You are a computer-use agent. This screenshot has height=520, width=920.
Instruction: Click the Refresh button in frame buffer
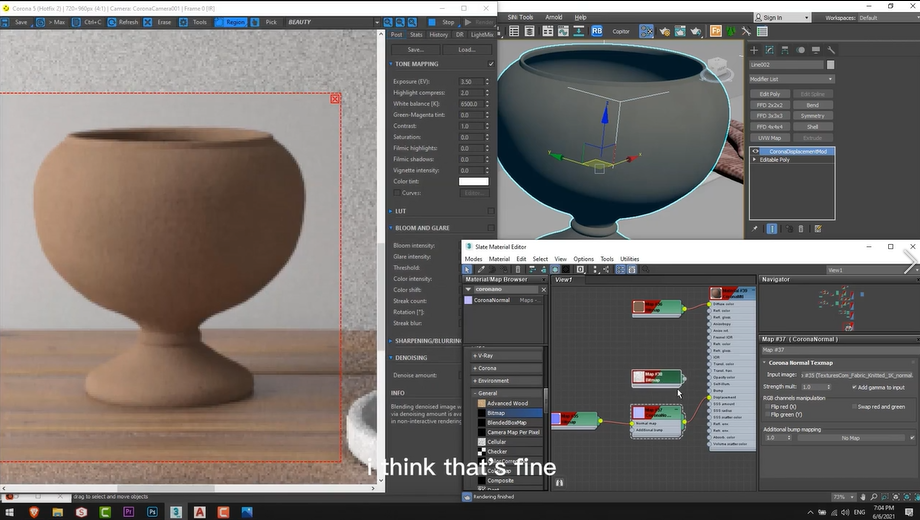(x=123, y=22)
